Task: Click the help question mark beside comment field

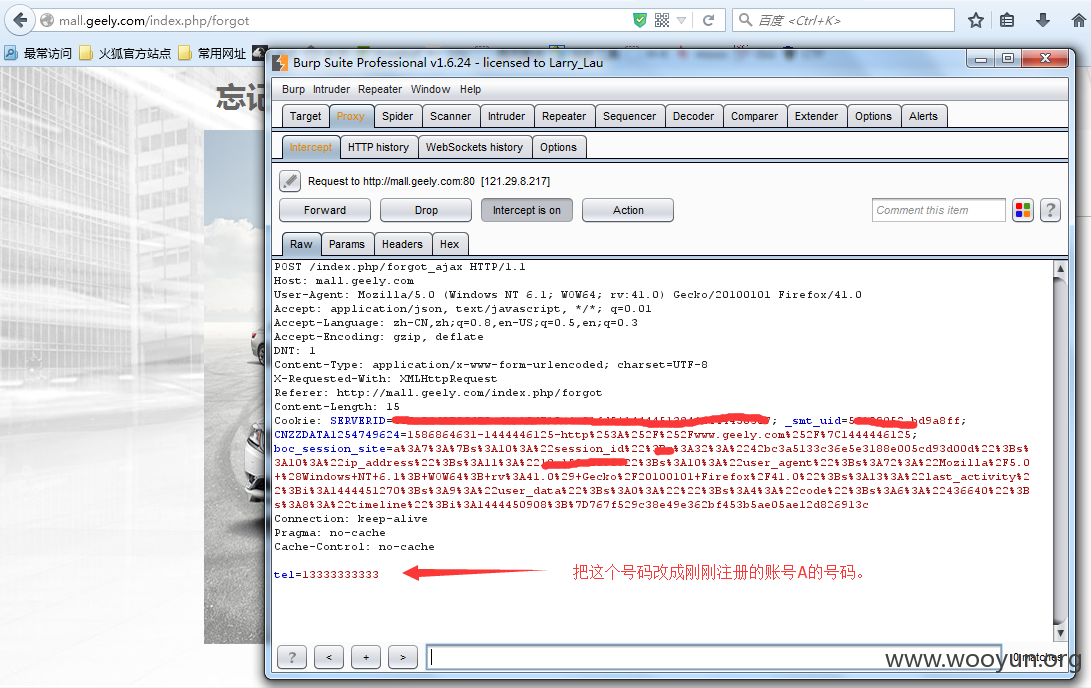Action: click(1051, 210)
